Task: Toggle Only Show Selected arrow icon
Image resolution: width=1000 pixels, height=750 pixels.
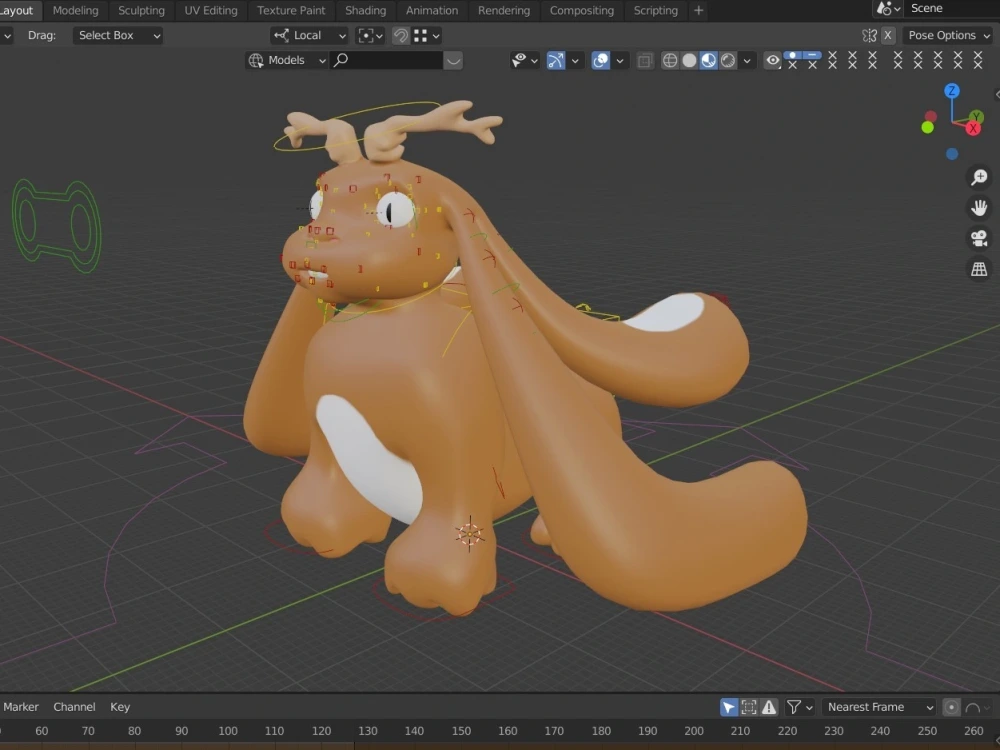Action: pyautogui.click(x=728, y=707)
